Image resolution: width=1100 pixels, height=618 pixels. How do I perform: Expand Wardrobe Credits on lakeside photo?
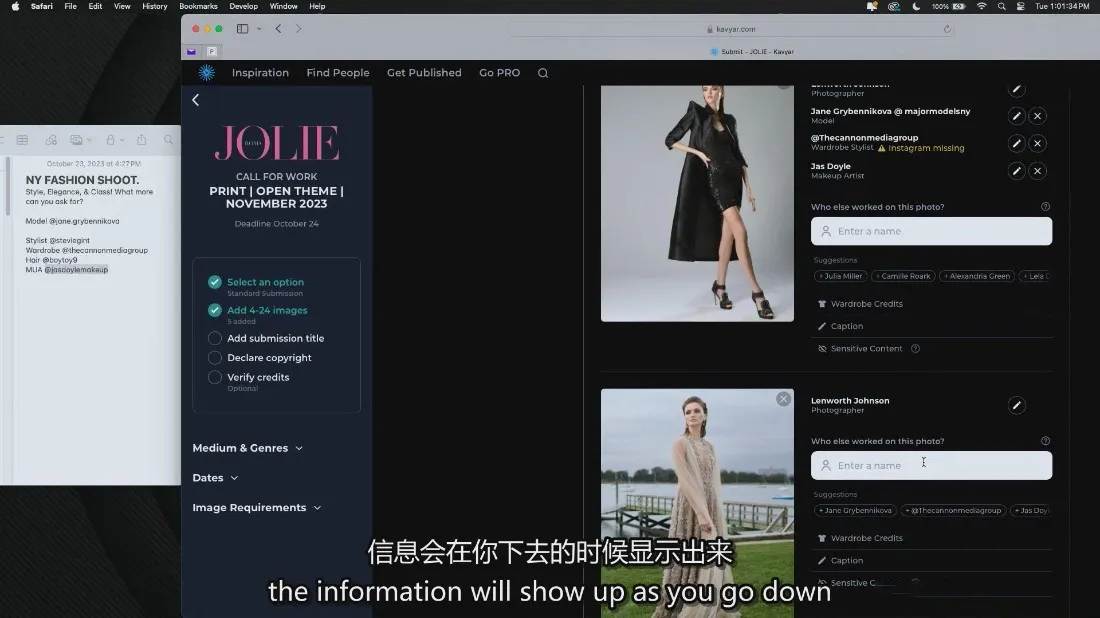pyautogui.click(x=860, y=538)
